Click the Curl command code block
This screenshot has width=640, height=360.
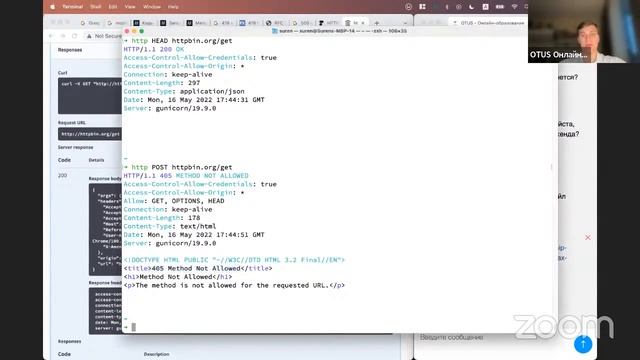(90, 96)
